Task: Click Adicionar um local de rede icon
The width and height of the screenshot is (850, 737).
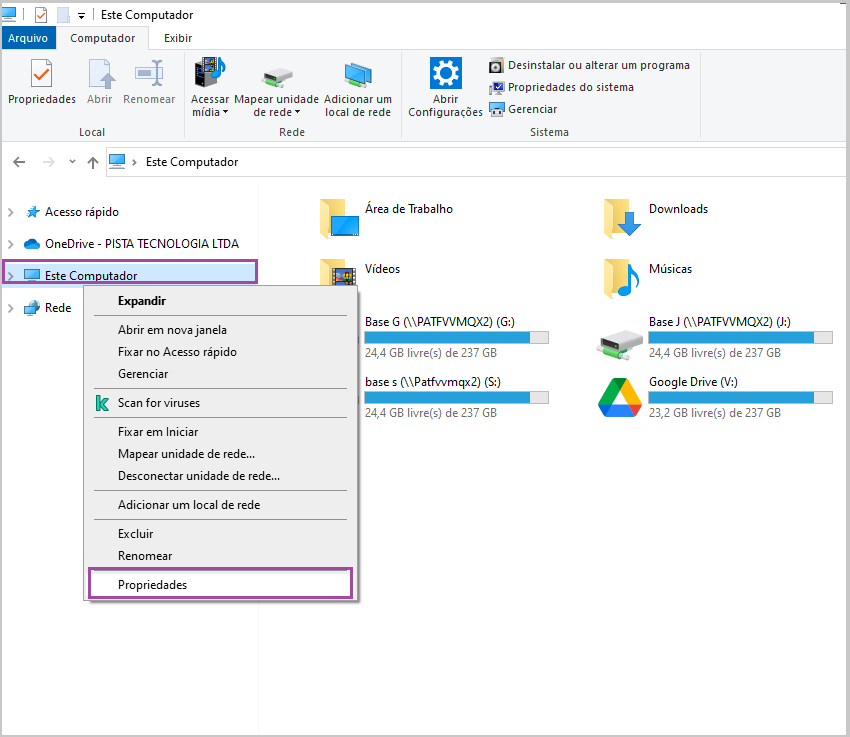Action: 357,76
